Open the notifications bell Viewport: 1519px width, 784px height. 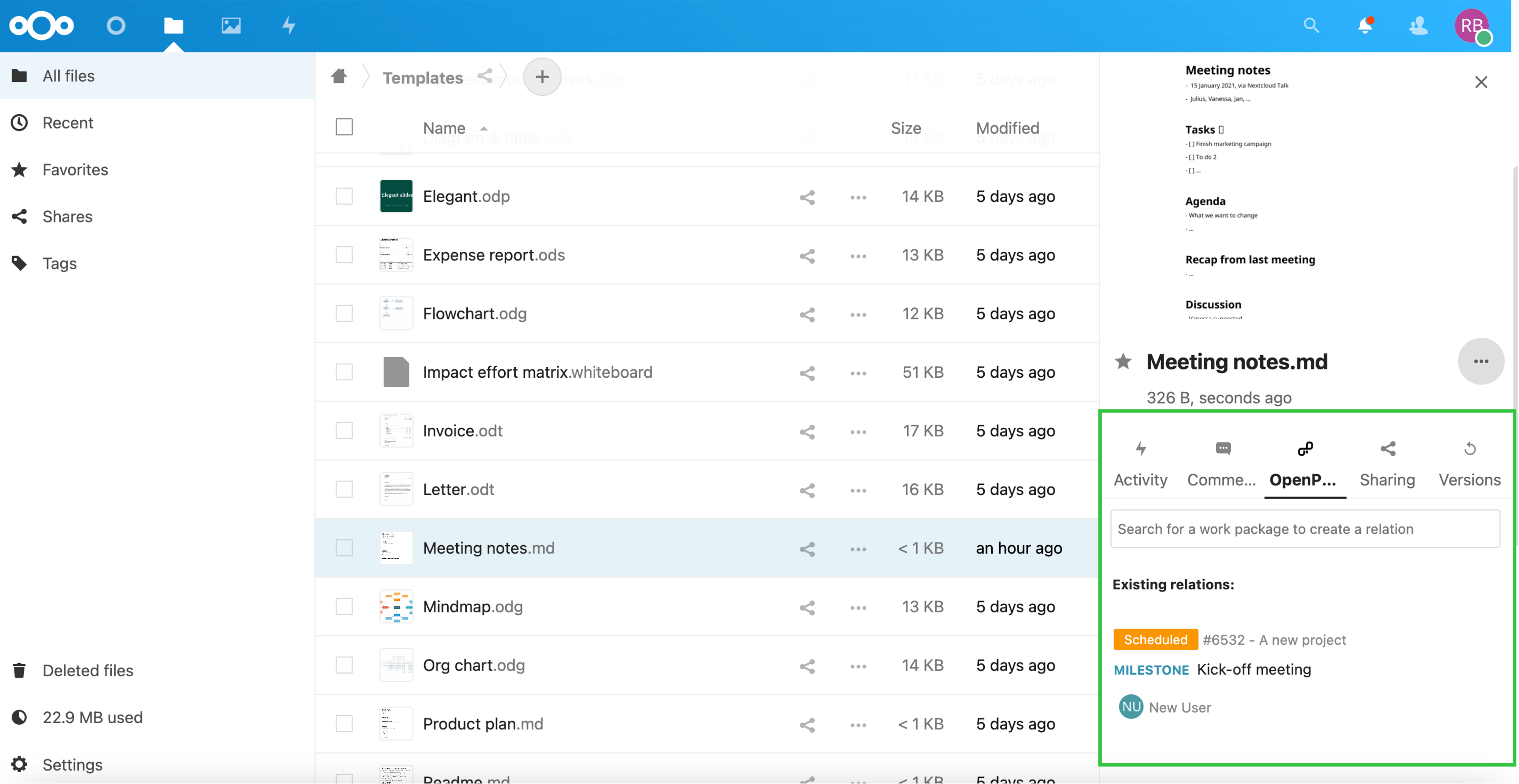pyautogui.click(x=1365, y=26)
